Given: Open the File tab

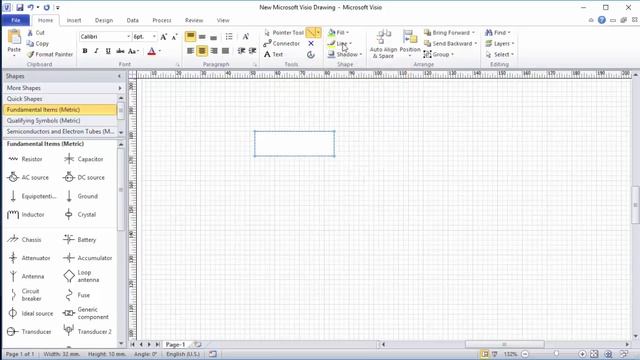Looking at the screenshot, I should coord(16,20).
